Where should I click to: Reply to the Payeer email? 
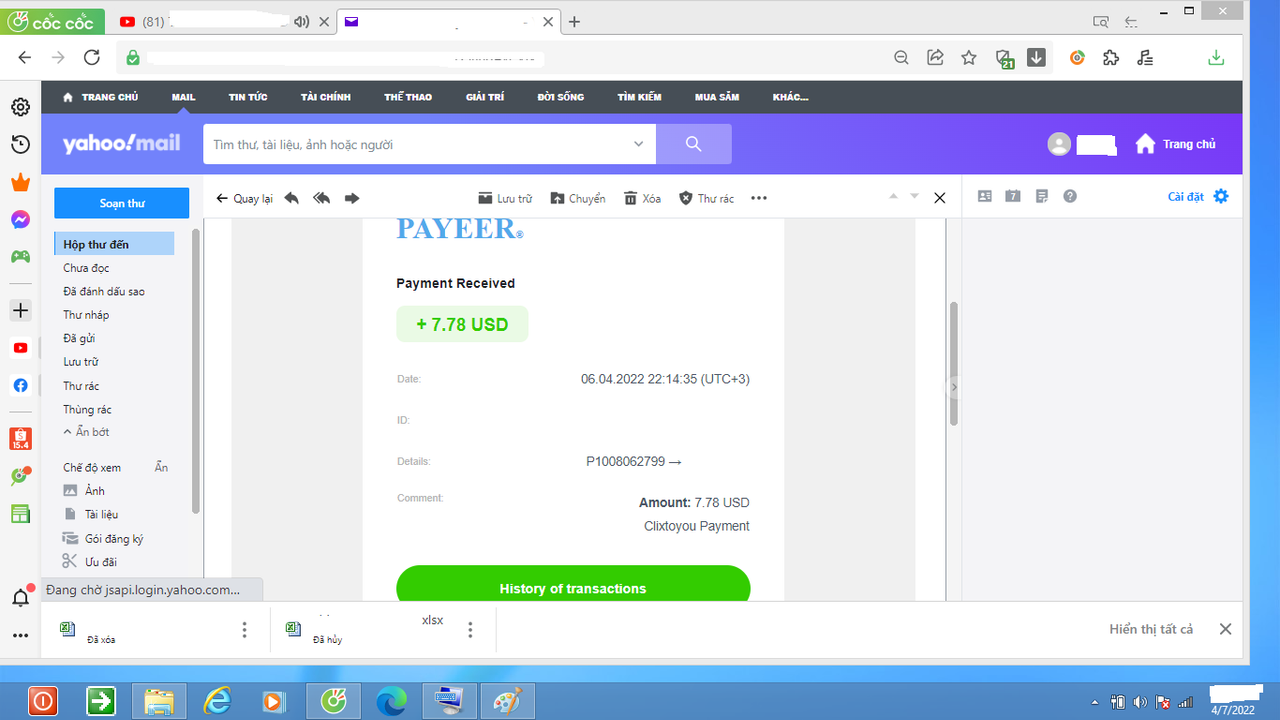coord(291,198)
